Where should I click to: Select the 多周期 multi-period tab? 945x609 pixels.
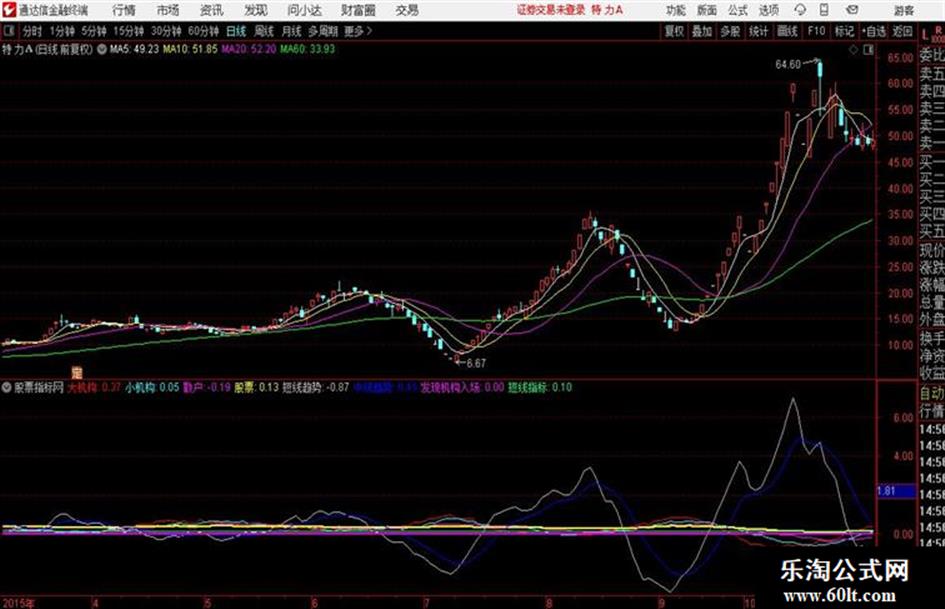point(323,31)
